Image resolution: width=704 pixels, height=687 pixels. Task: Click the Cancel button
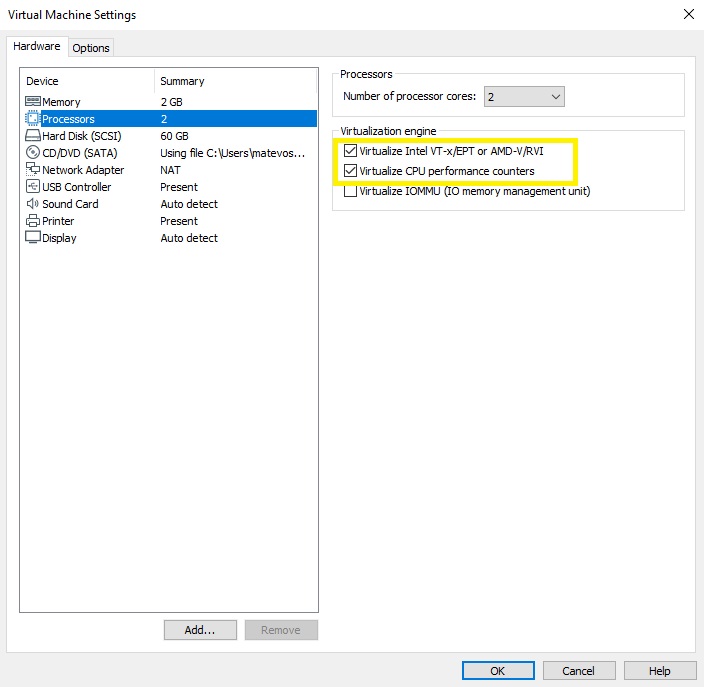tap(578, 671)
